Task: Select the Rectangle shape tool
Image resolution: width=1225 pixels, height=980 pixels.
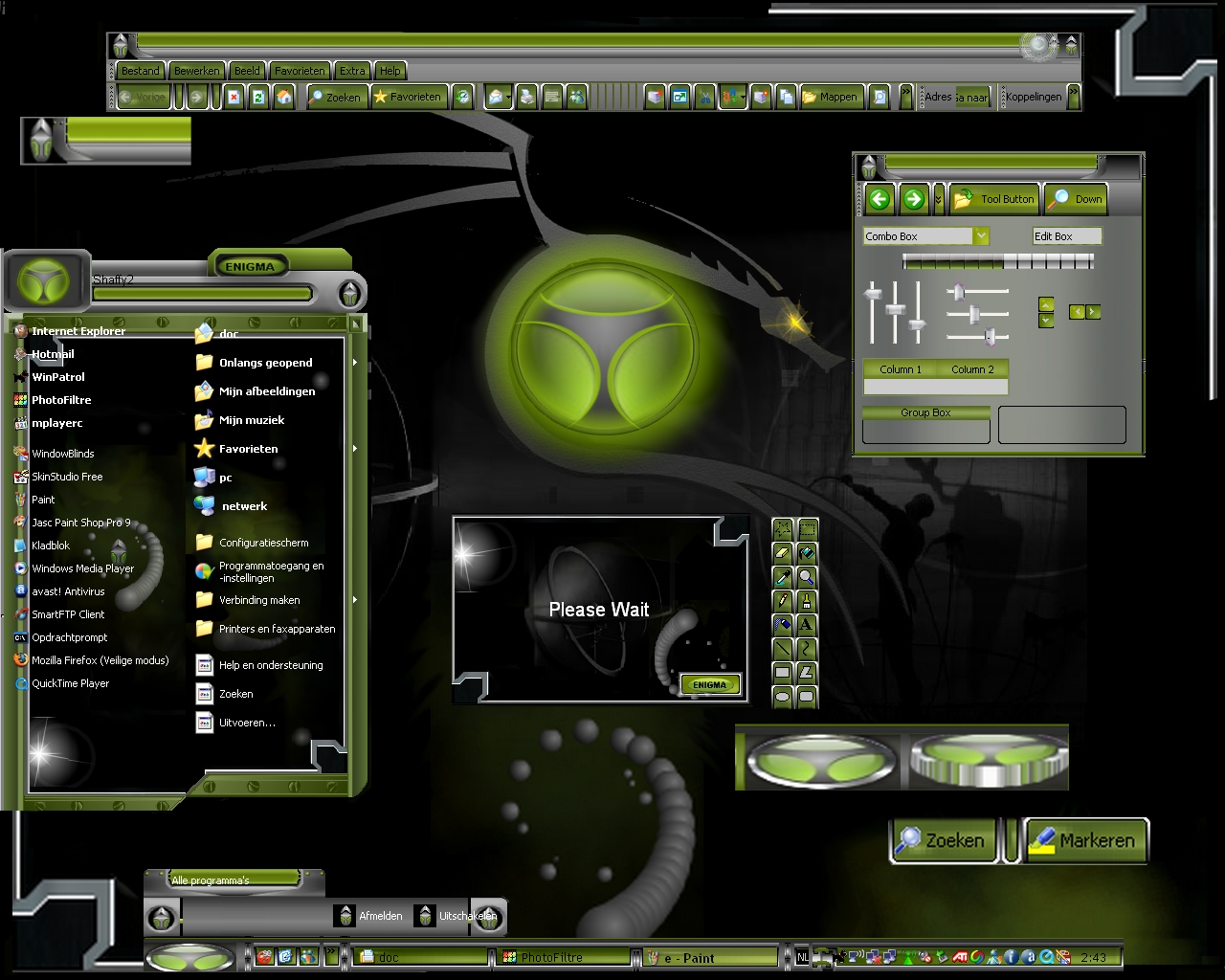Action: click(x=783, y=673)
